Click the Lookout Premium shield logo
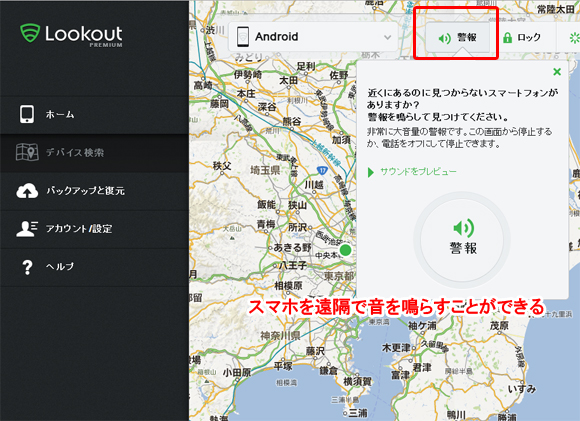580x421 pixels. (30, 33)
